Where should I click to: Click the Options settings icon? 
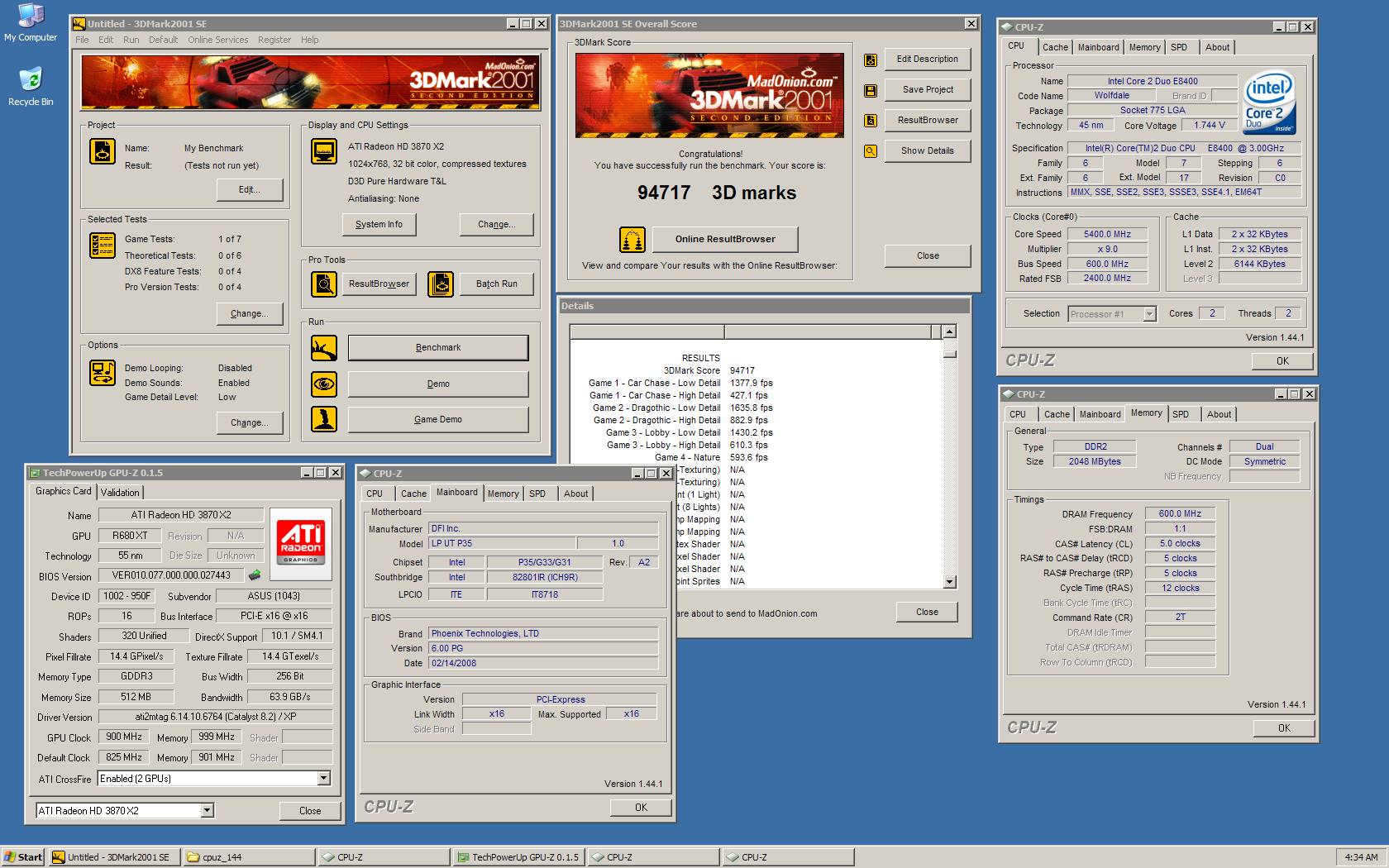(x=103, y=373)
